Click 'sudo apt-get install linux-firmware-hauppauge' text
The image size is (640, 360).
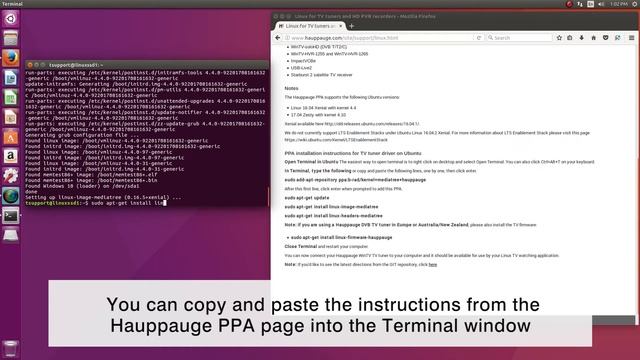[x=341, y=238]
